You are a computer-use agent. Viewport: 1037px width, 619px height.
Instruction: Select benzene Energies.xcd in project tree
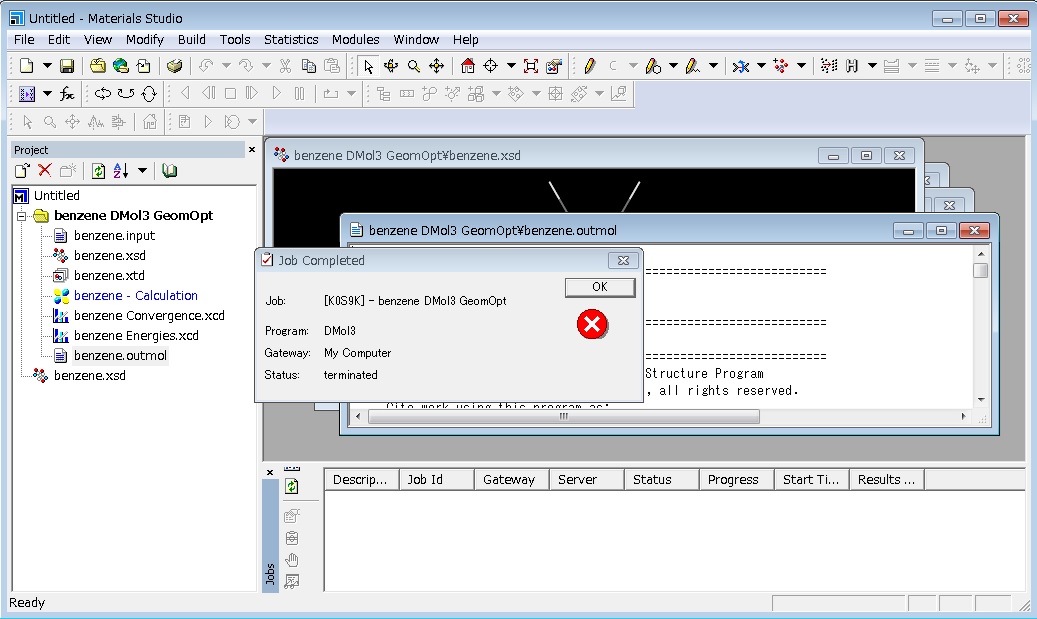click(x=136, y=336)
